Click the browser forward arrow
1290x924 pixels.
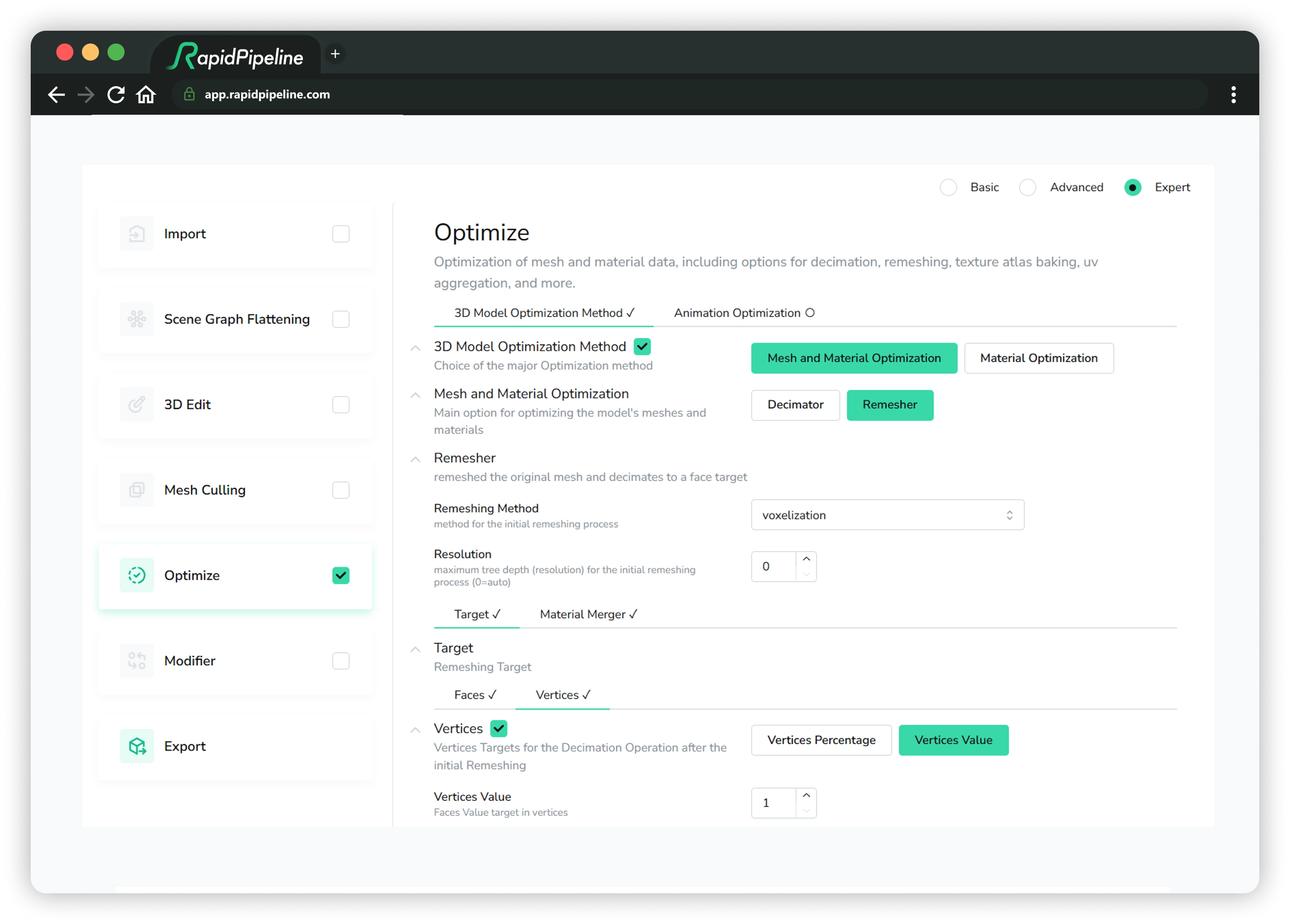pos(86,94)
